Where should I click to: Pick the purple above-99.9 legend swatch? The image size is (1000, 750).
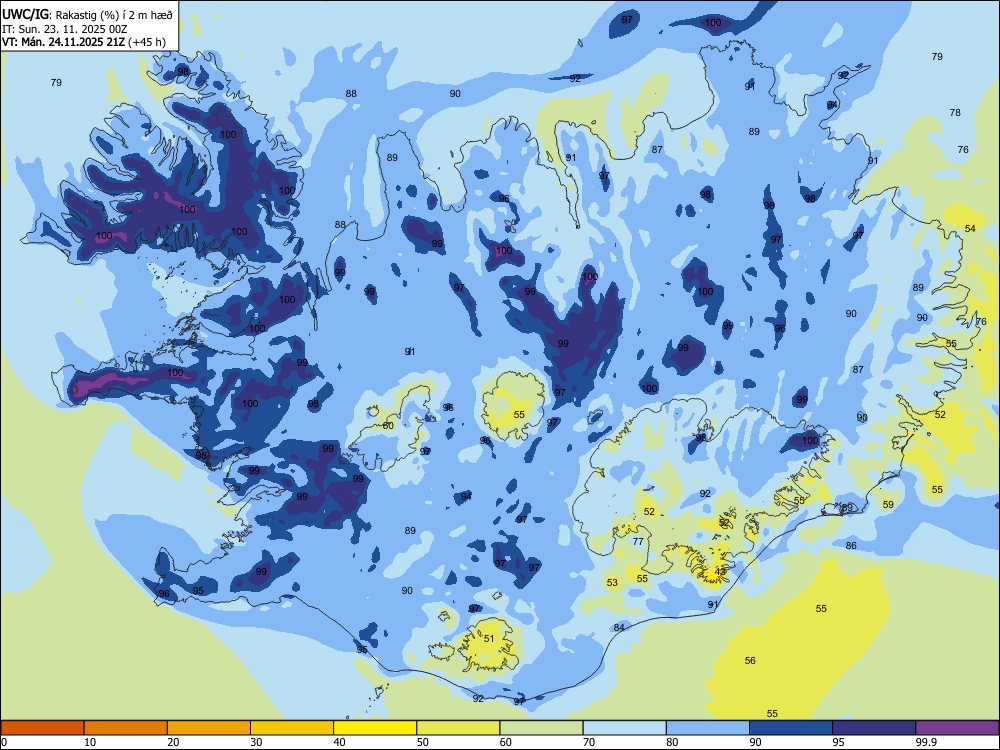957,728
